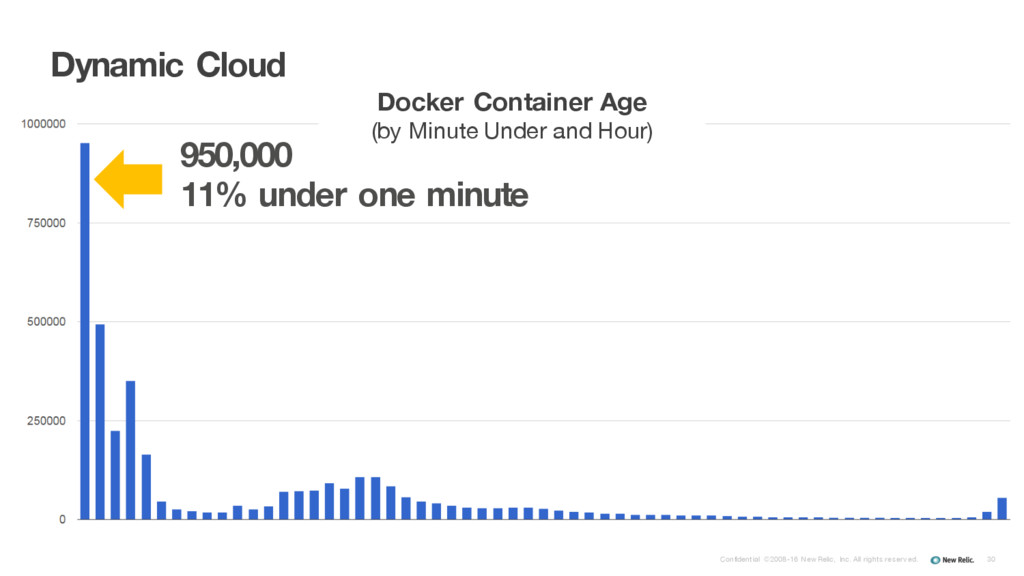Click the 950,000 annotation text

[236, 155]
